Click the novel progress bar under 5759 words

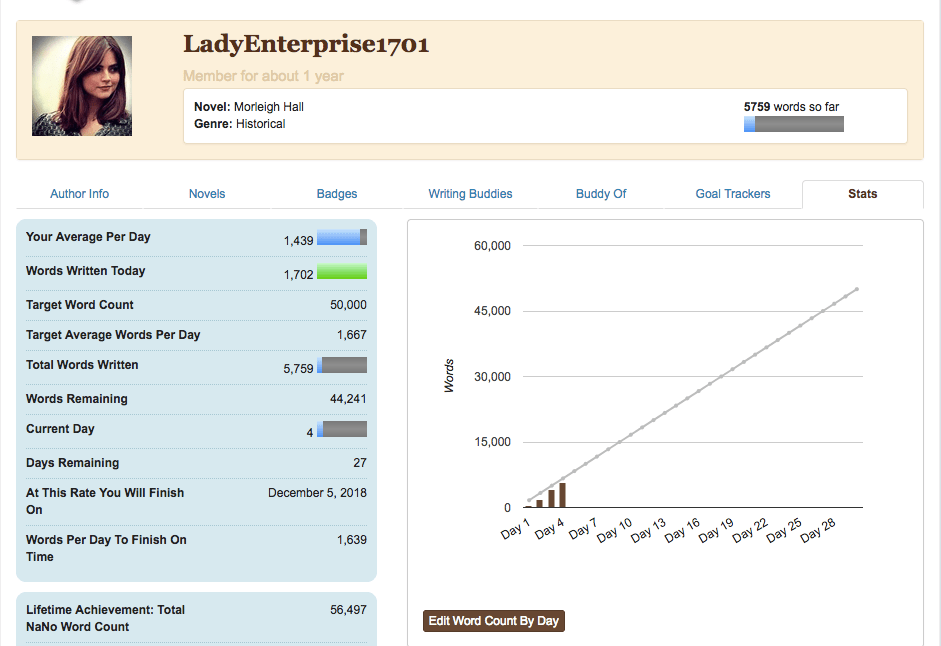(x=793, y=124)
